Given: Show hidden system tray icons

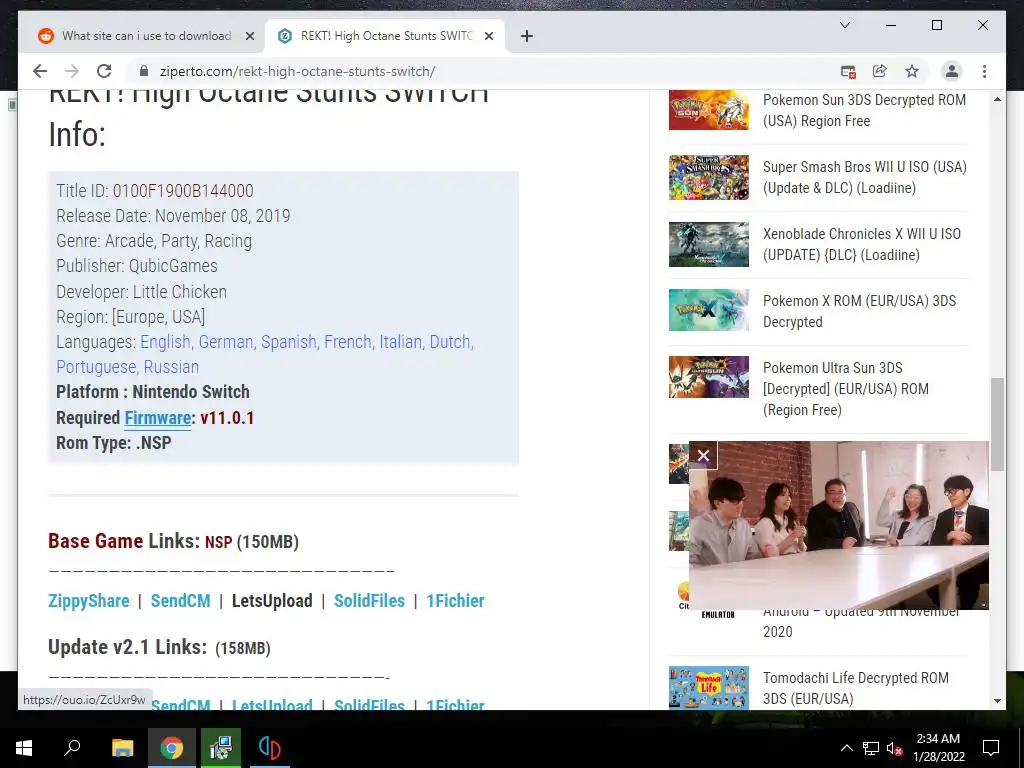Looking at the screenshot, I should pos(846,748).
